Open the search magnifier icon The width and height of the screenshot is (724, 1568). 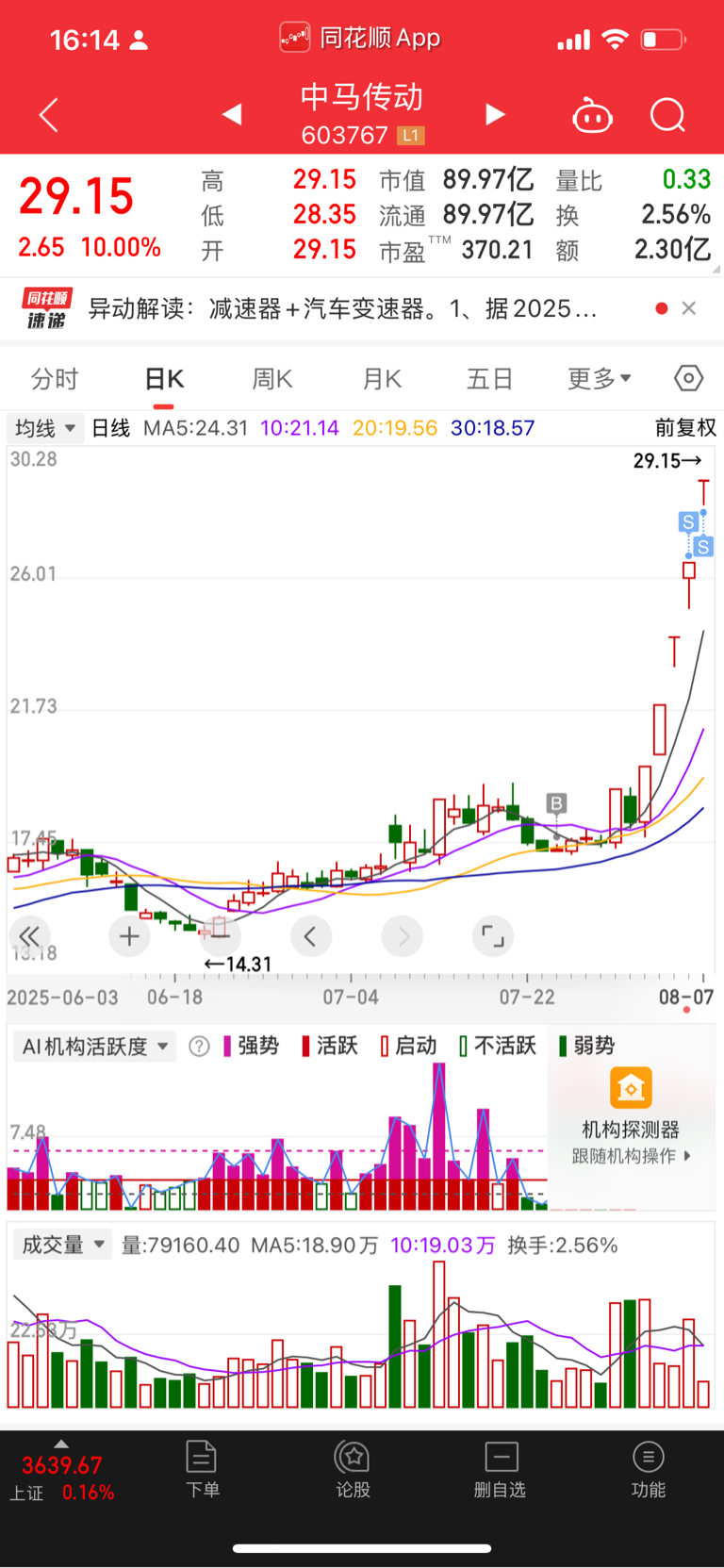(x=667, y=115)
